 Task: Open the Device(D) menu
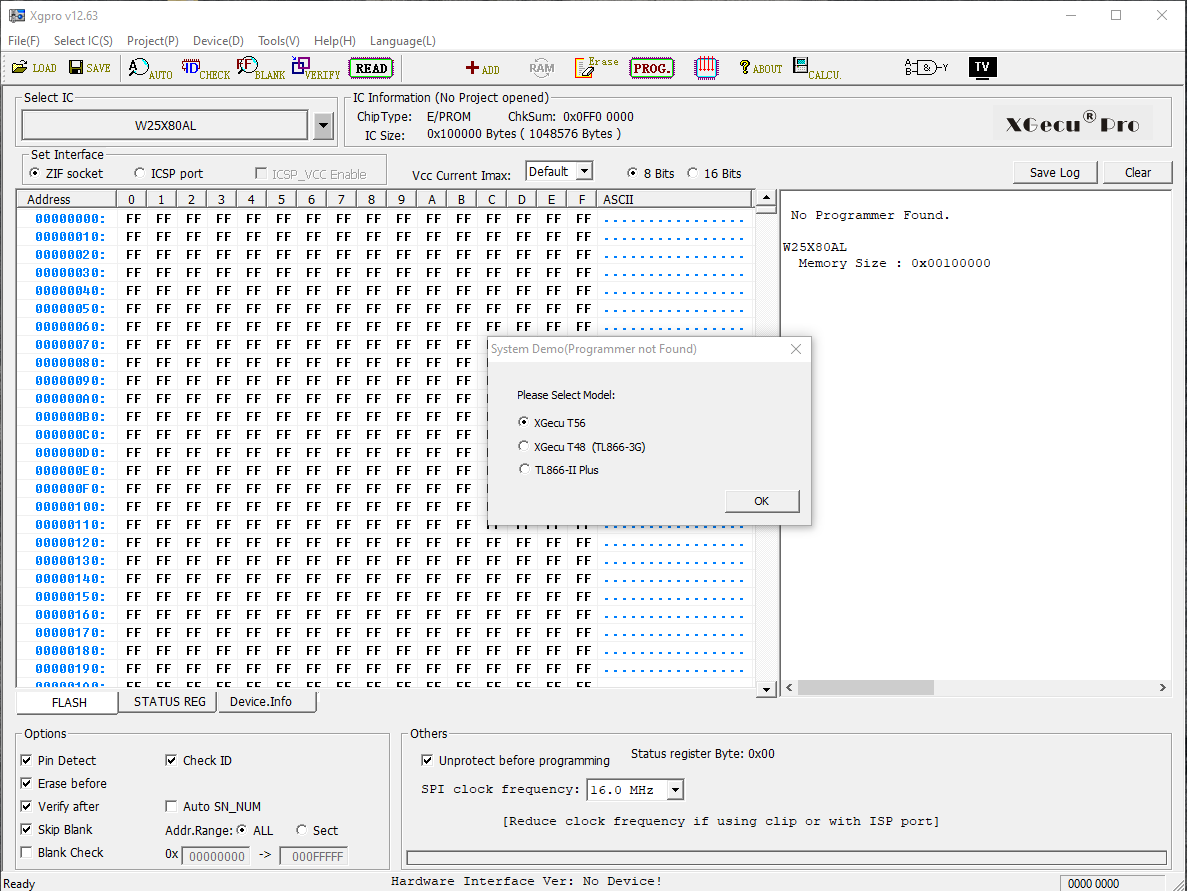[218, 41]
